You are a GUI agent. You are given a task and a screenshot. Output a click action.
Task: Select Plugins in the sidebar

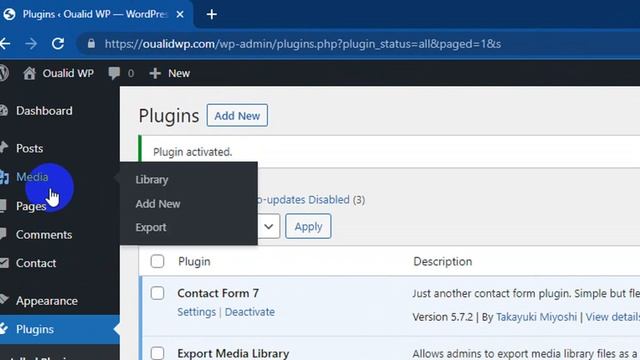35,329
